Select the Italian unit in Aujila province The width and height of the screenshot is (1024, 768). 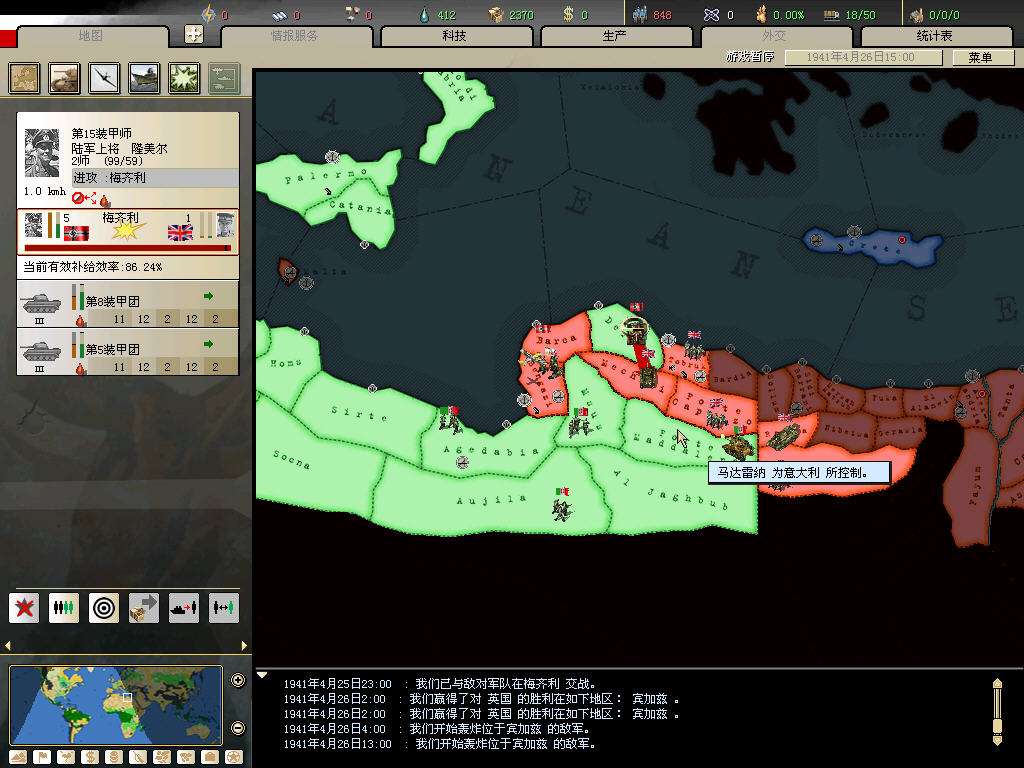(x=562, y=505)
